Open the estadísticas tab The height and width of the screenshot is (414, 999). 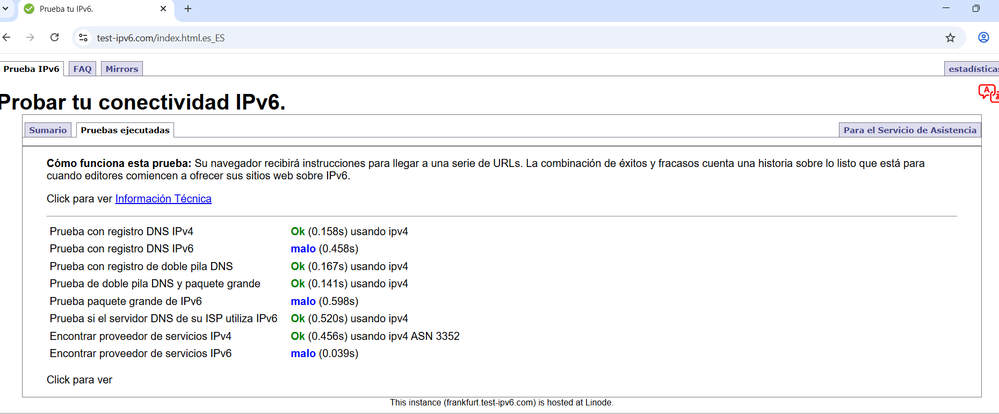pyautogui.click(x=972, y=69)
